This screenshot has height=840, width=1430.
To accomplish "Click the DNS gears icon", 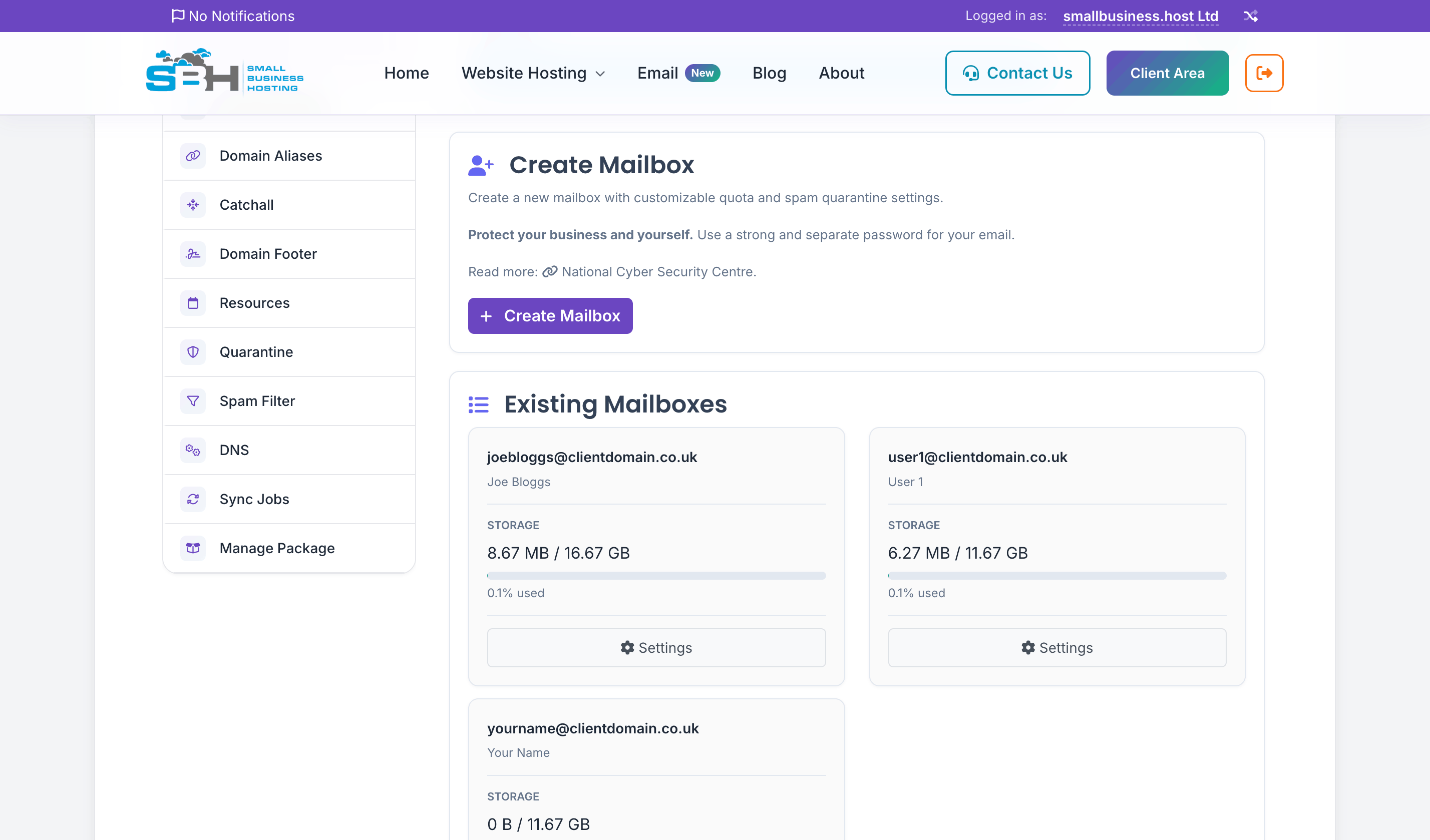I will coord(193,450).
